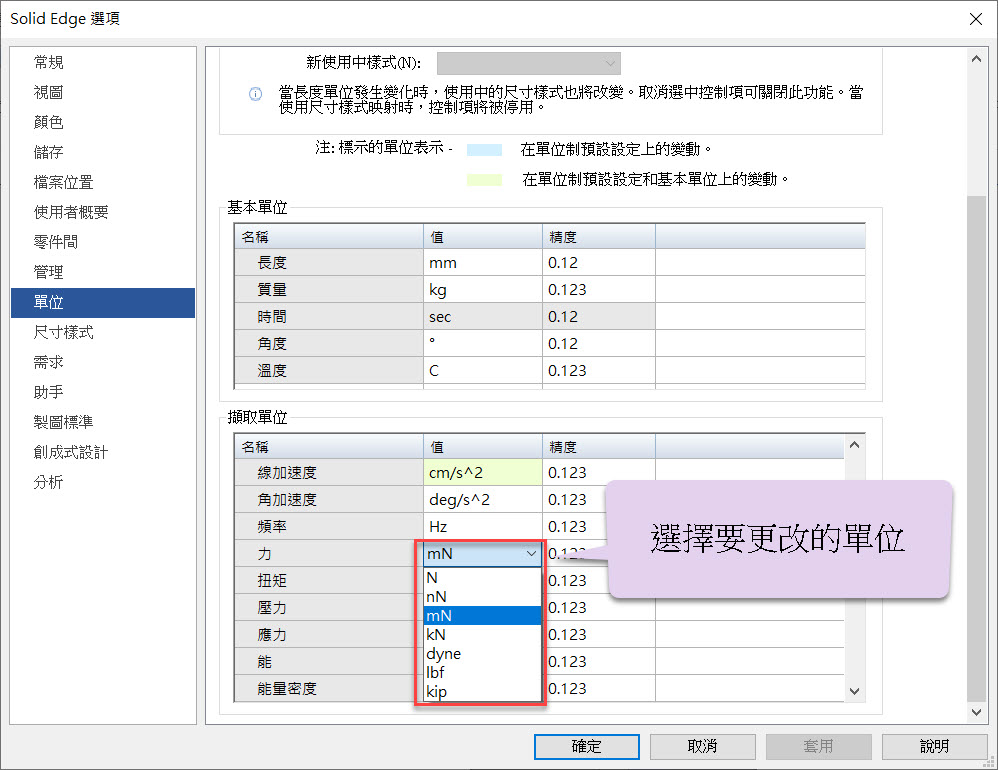Click the ° value for 角度

482,344
